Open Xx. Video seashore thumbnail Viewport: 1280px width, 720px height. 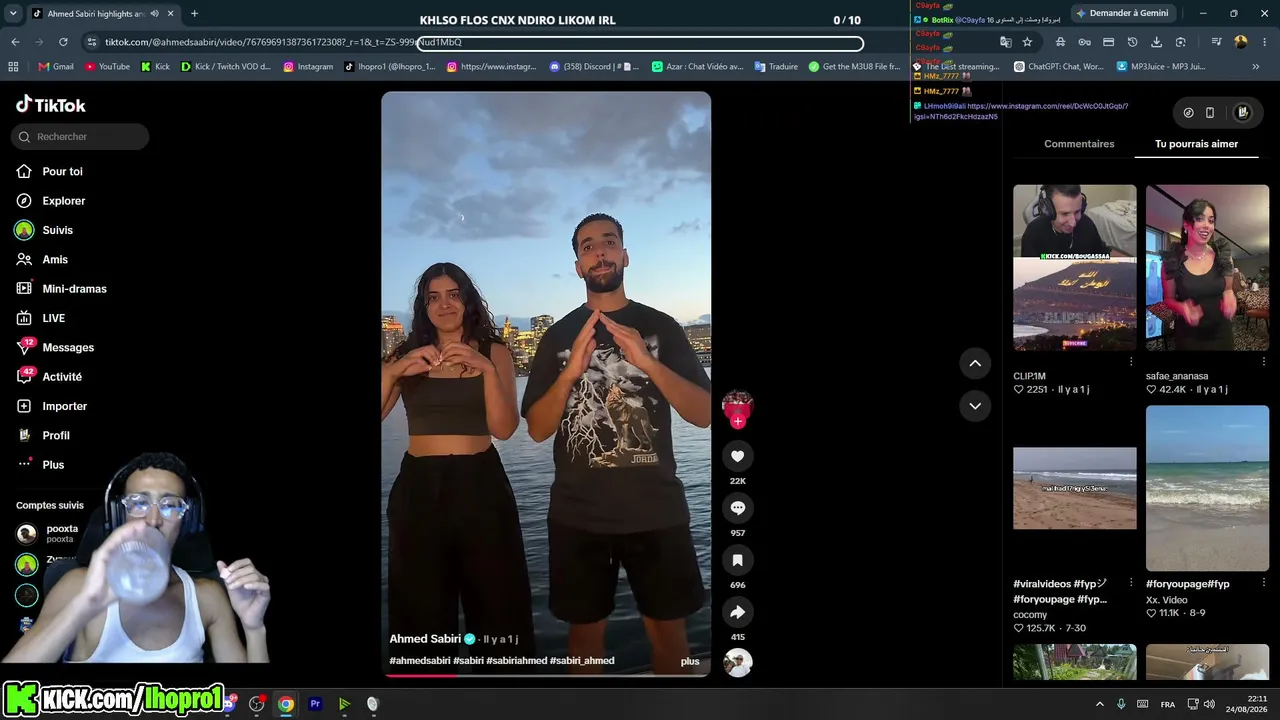(x=1207, y=488)
